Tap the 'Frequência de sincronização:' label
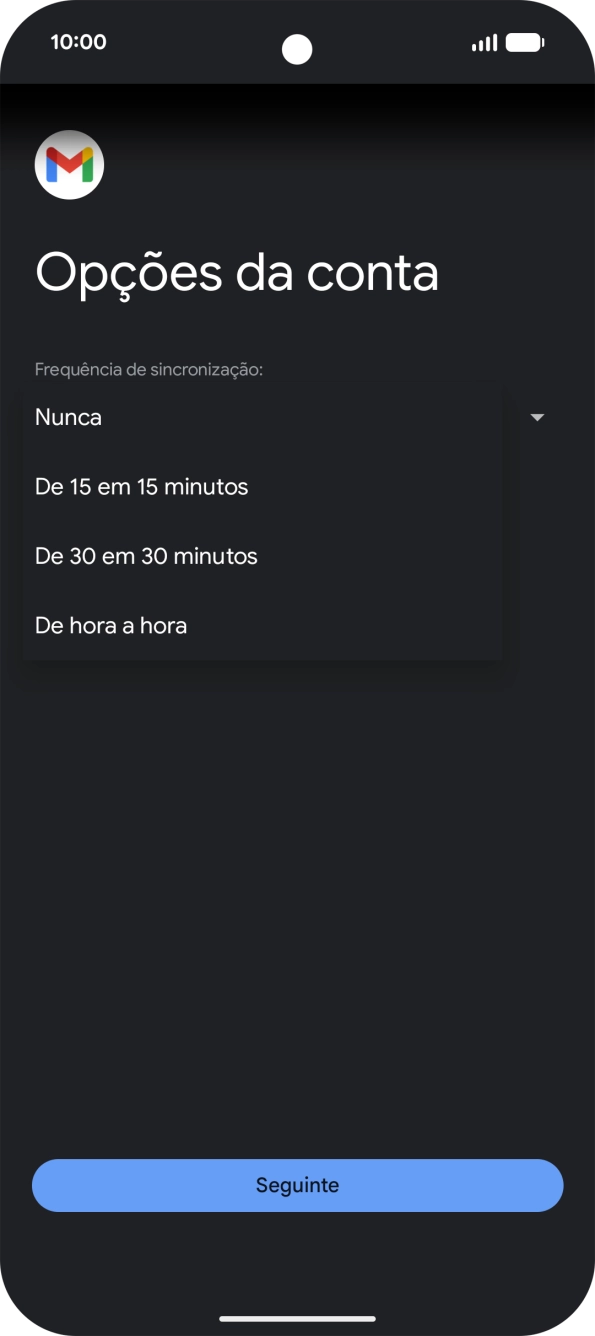Image resolution: width=595 pixels, height=1336 pixels. (x=148, y=368)
